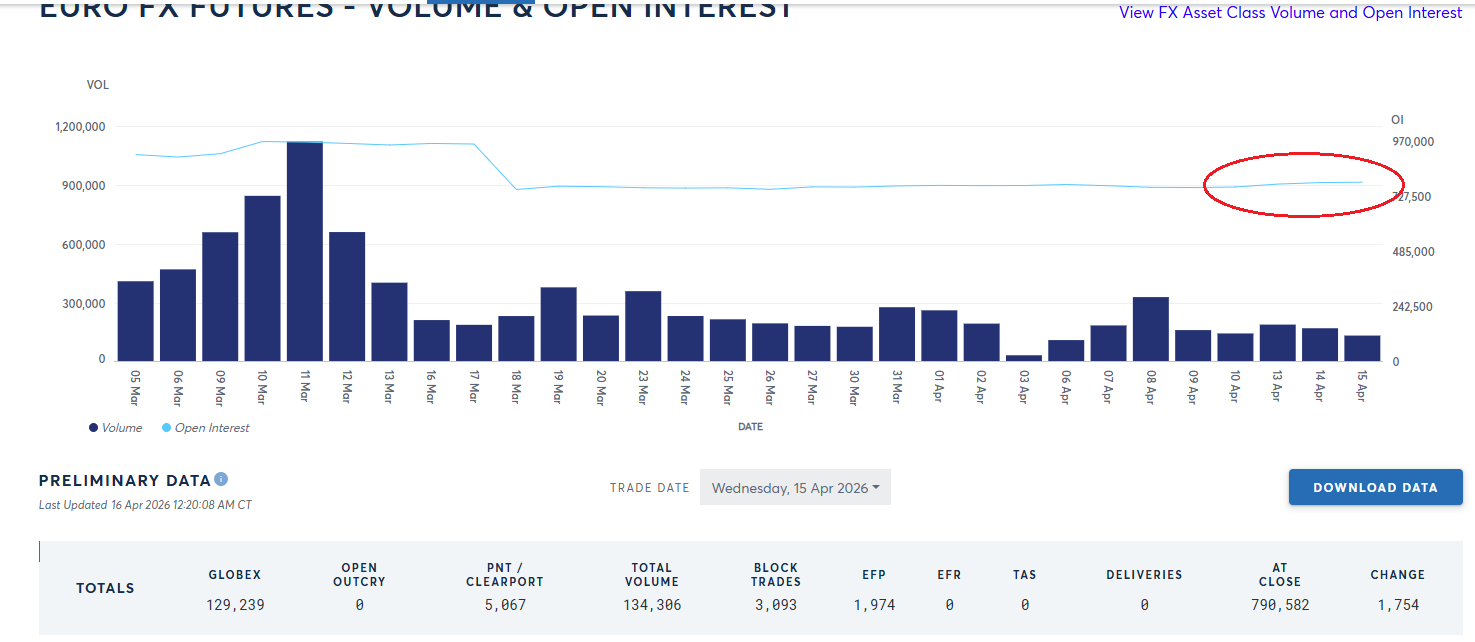Select the tallest volume bar on 11 Mar
The image size is (1475, 642).
point(303,250)
